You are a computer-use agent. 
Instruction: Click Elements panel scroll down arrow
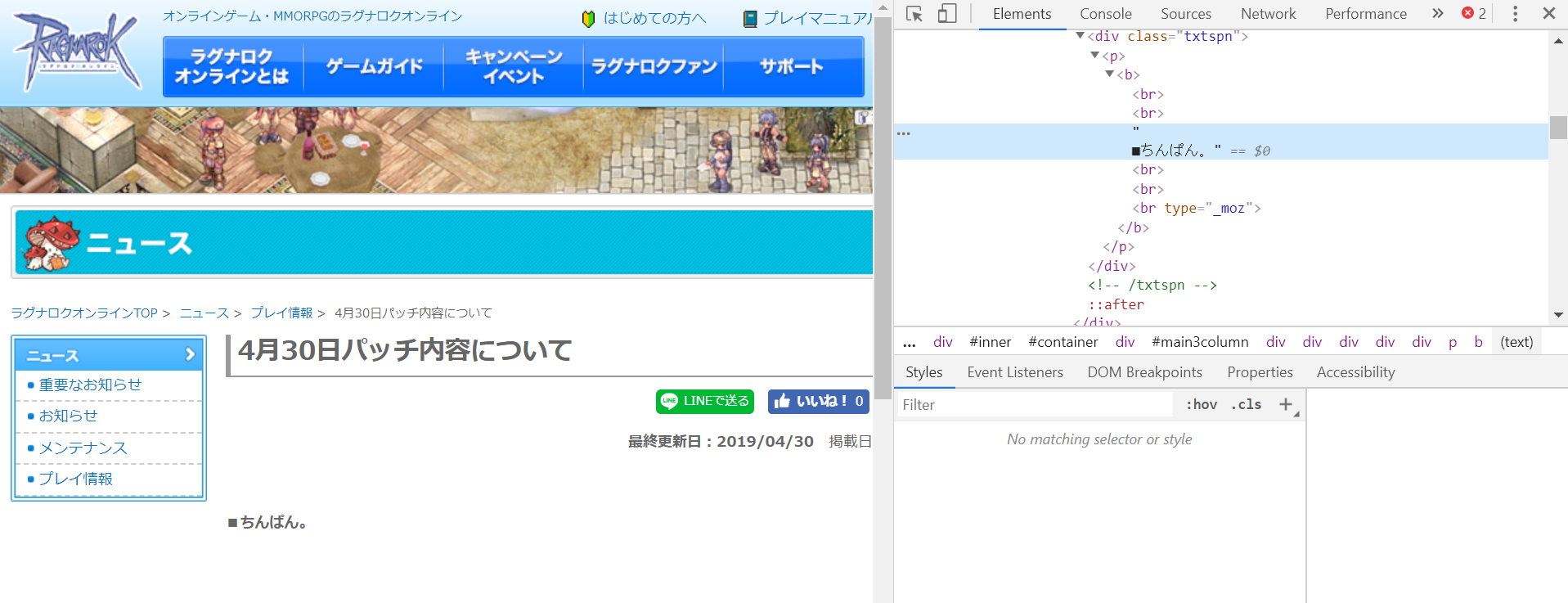coord(1558,315)
